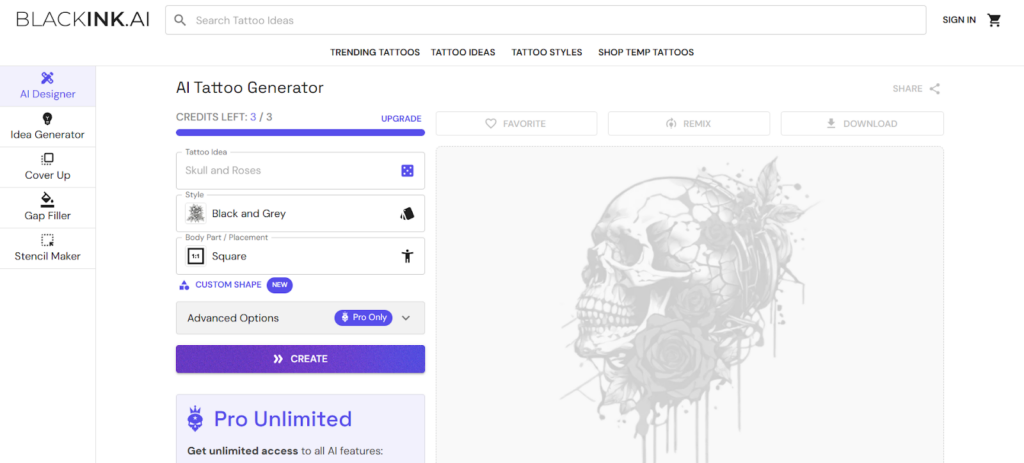The image size is (1024, 463).
Task: Click the UPGRADE credits link
Action: point(401,118)
